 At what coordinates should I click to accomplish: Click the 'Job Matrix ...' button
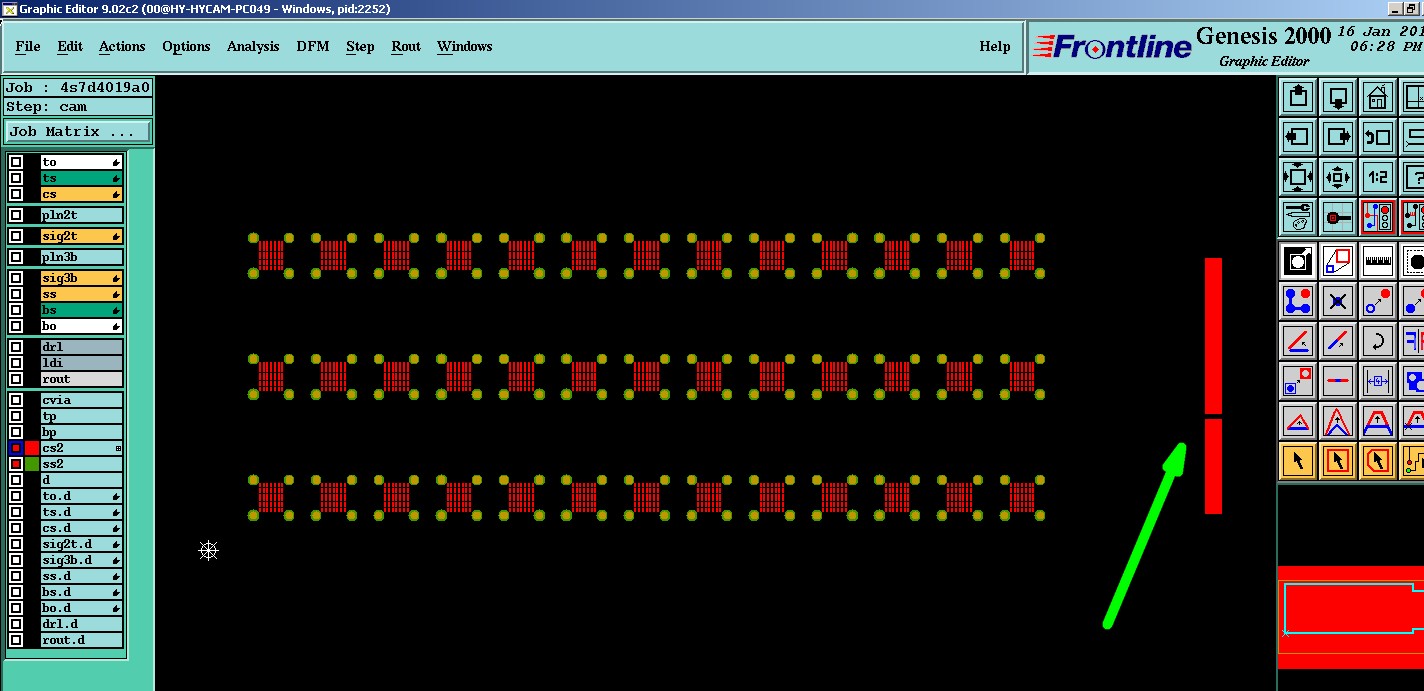(x=78, y=131)
